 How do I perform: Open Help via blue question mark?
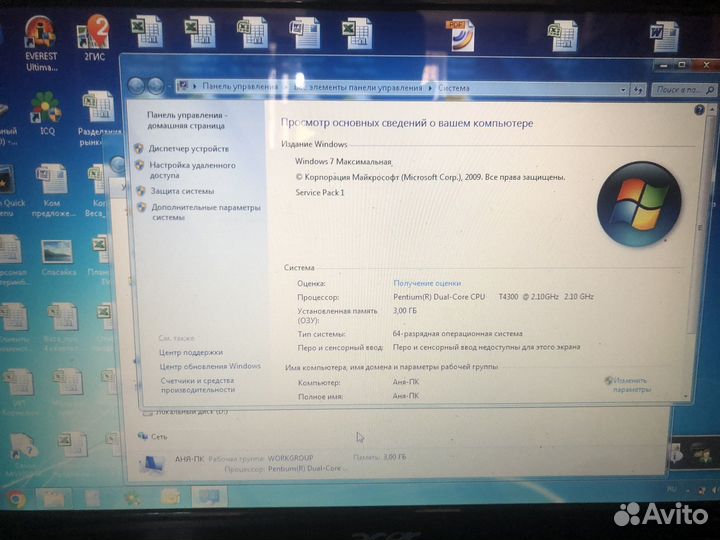699,110
